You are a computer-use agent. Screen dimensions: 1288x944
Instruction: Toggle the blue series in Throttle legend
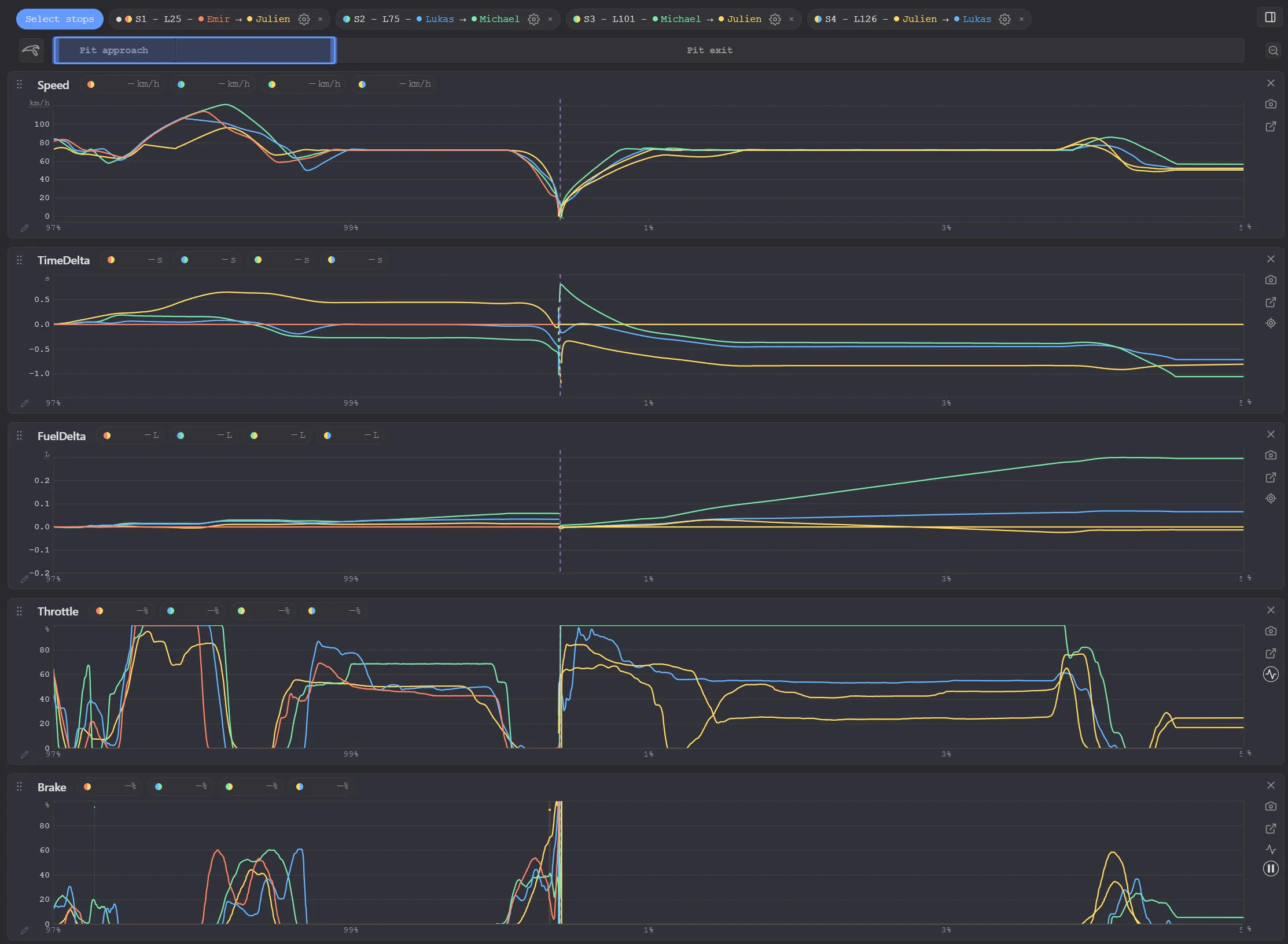coord(193,611)
